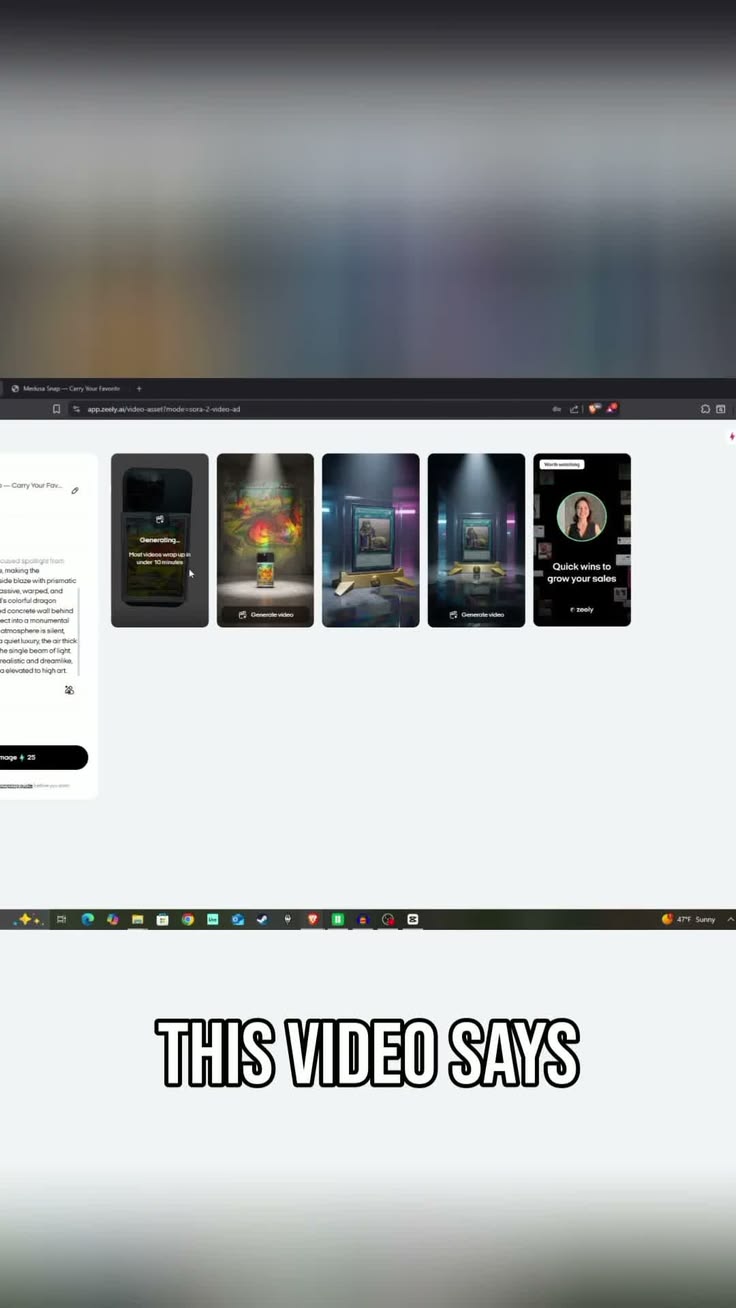Open the Outlook icon in the taskbar
The image size is (736, 1308).
point(237,919)
